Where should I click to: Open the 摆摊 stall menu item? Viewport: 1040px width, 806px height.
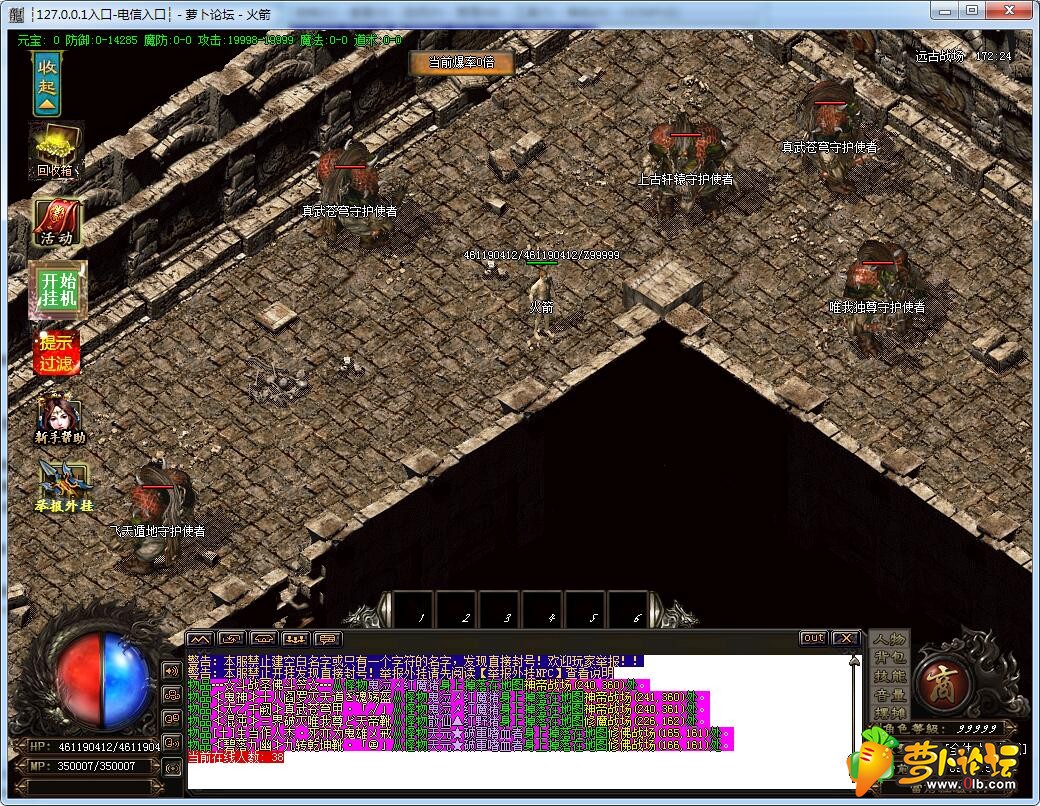[x=889, y=714]
